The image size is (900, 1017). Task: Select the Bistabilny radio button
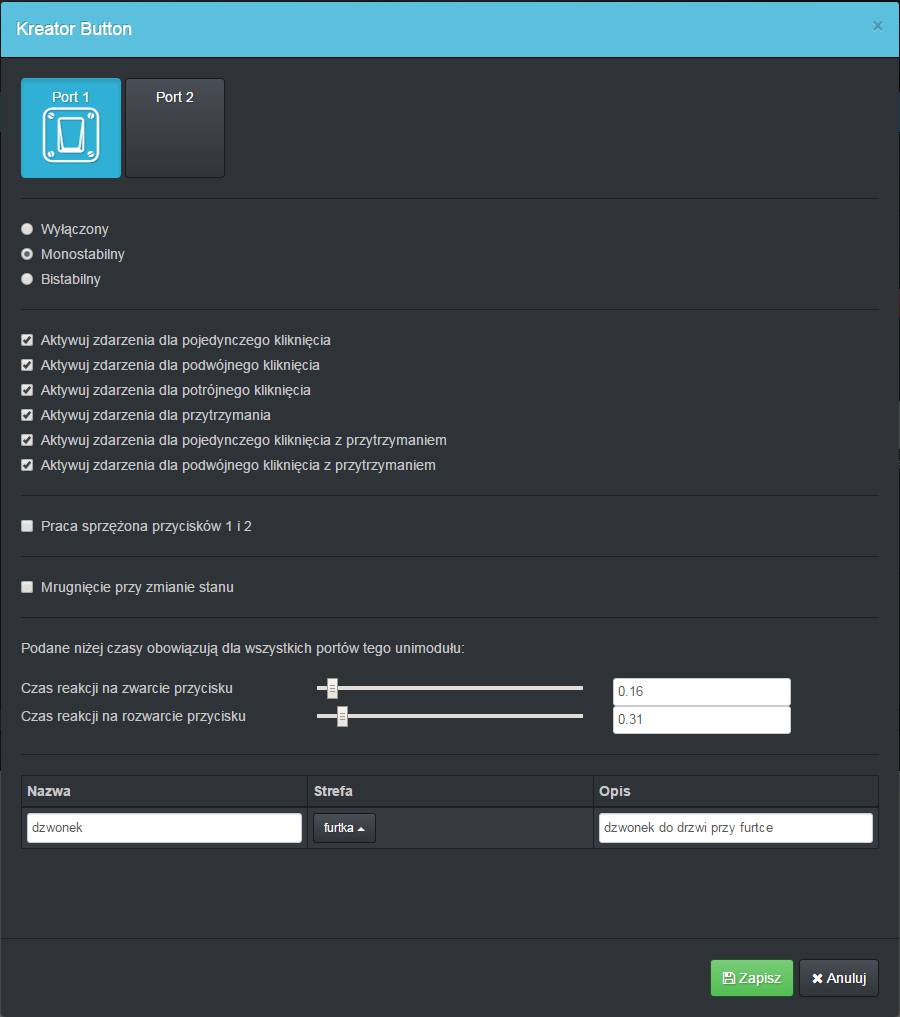[27, 279]
